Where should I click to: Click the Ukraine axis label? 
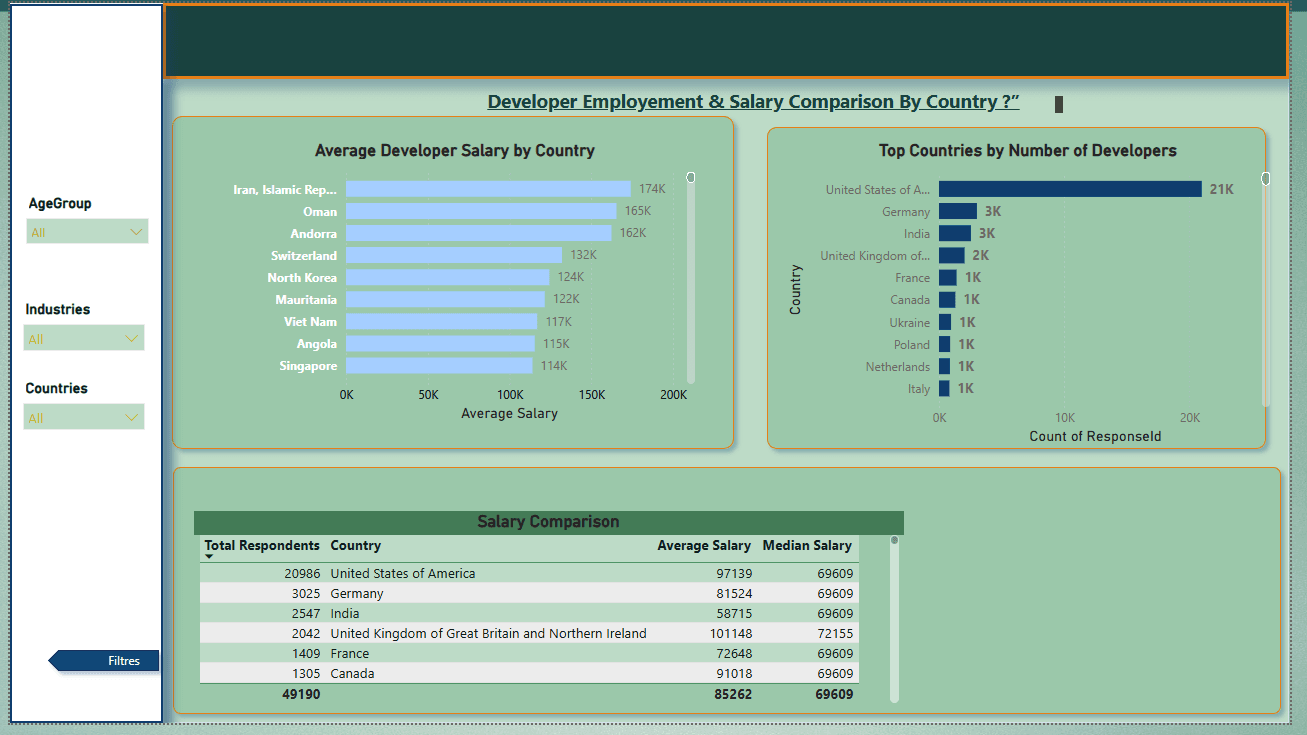(910, 323)
